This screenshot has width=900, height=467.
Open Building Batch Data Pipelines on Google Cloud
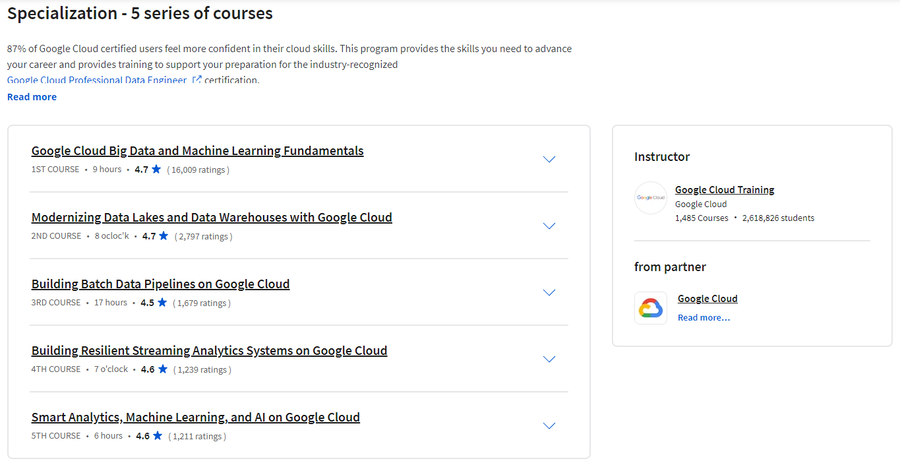point(161,284)
